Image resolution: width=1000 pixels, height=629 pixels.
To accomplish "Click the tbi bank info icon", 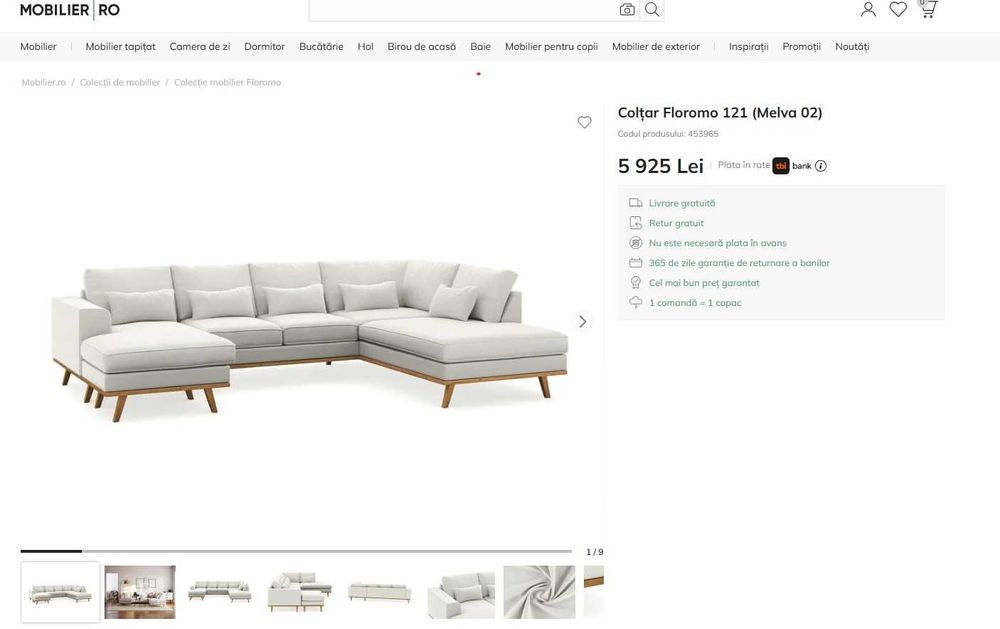I will (x=821, y=166).
